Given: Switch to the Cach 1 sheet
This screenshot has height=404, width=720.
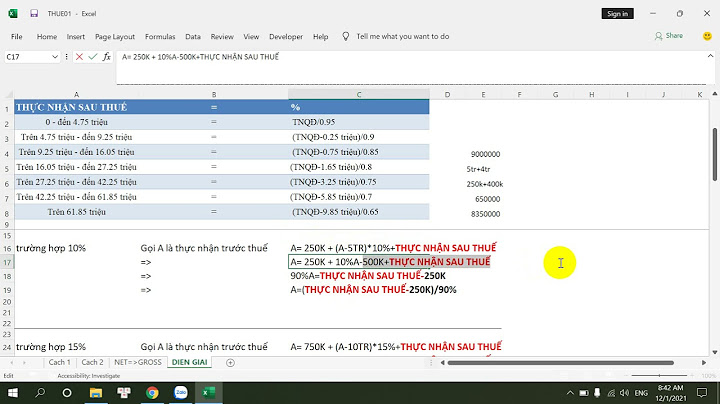Looking at the screenshot, I should click(60, 362).
